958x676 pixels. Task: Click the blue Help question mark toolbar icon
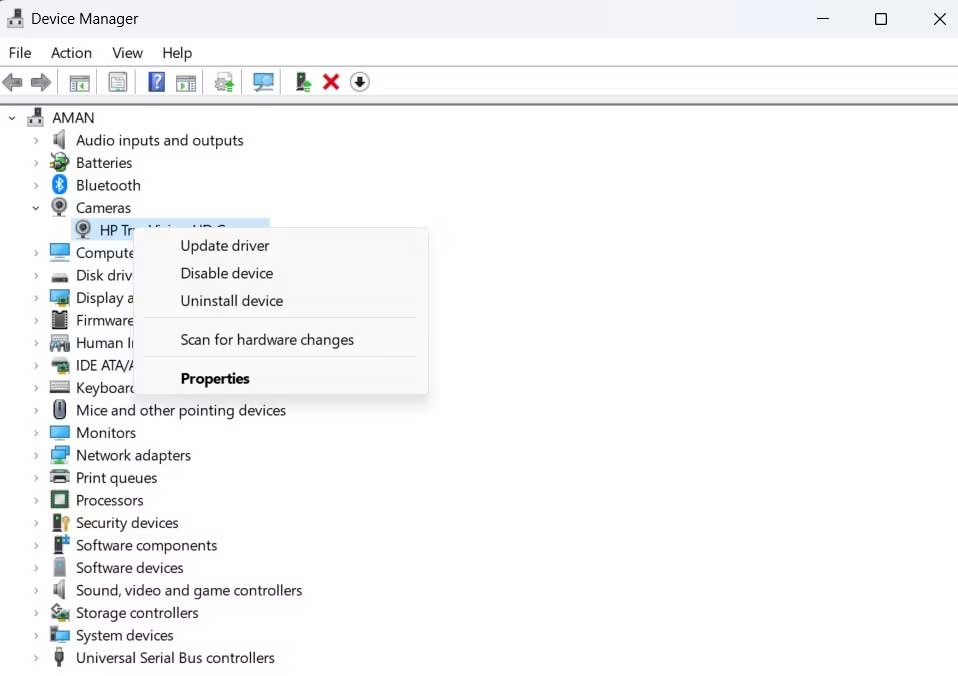pos(156,82)
